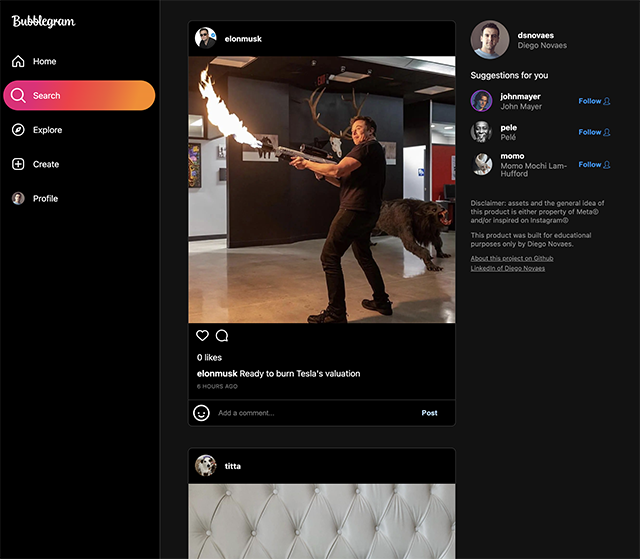Click the Pelé full name text
This screenshot has width=640, height=559.
(508, 137)
